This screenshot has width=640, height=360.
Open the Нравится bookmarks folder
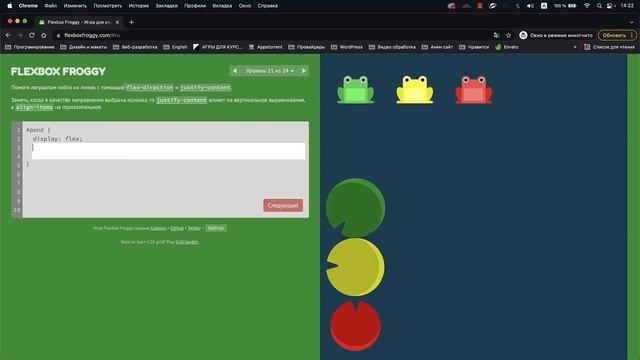click(474, 47)
